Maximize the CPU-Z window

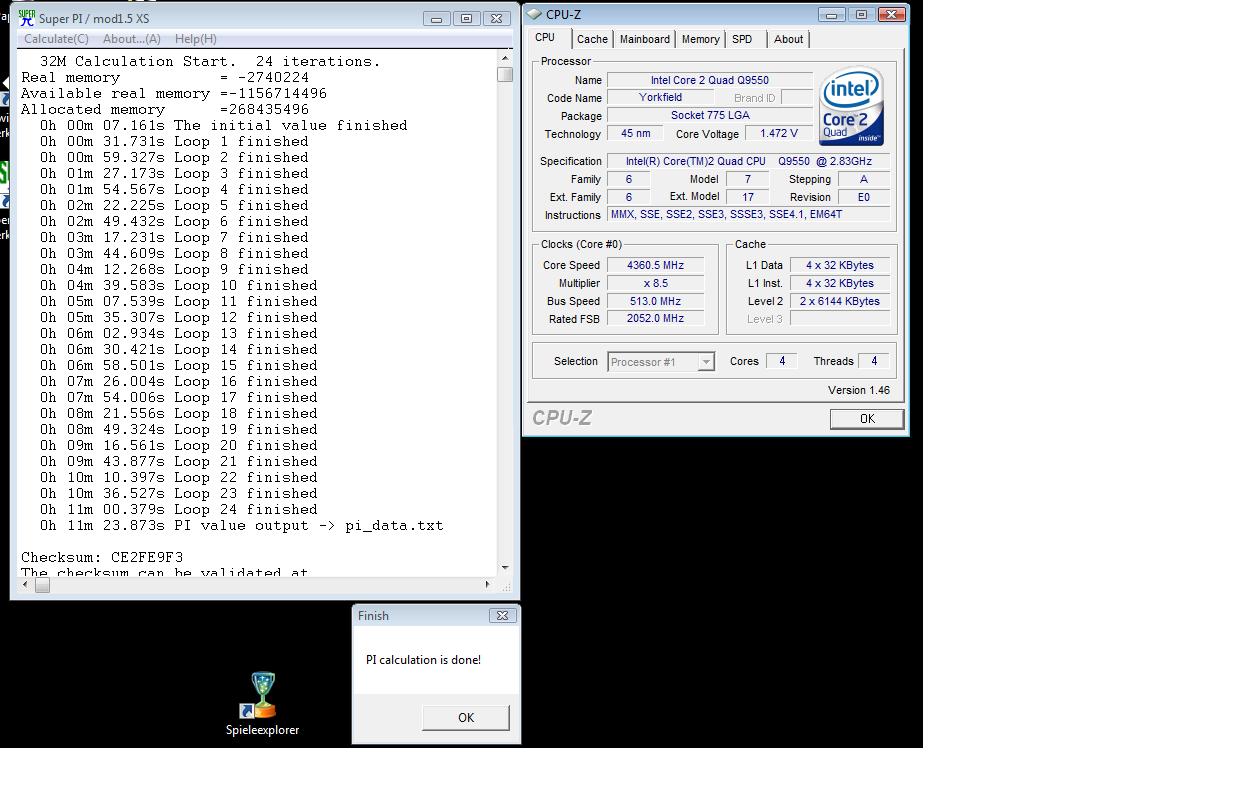[861, 14]
